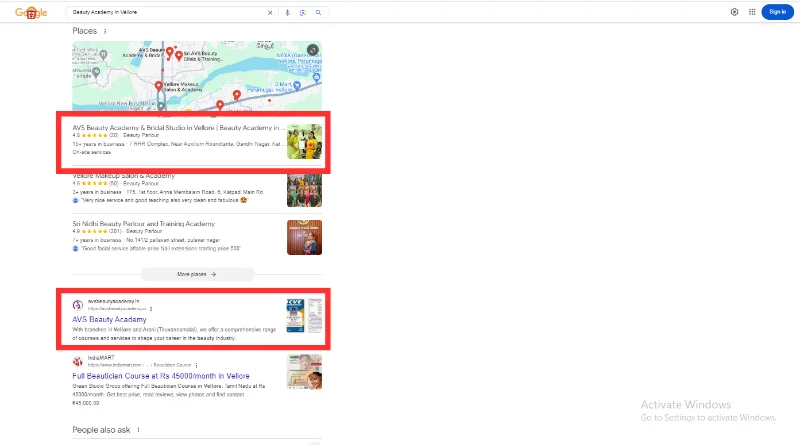This screenshot has width=800, height=445.
Task: Open Google settings gear
Action: click(734, 12)
